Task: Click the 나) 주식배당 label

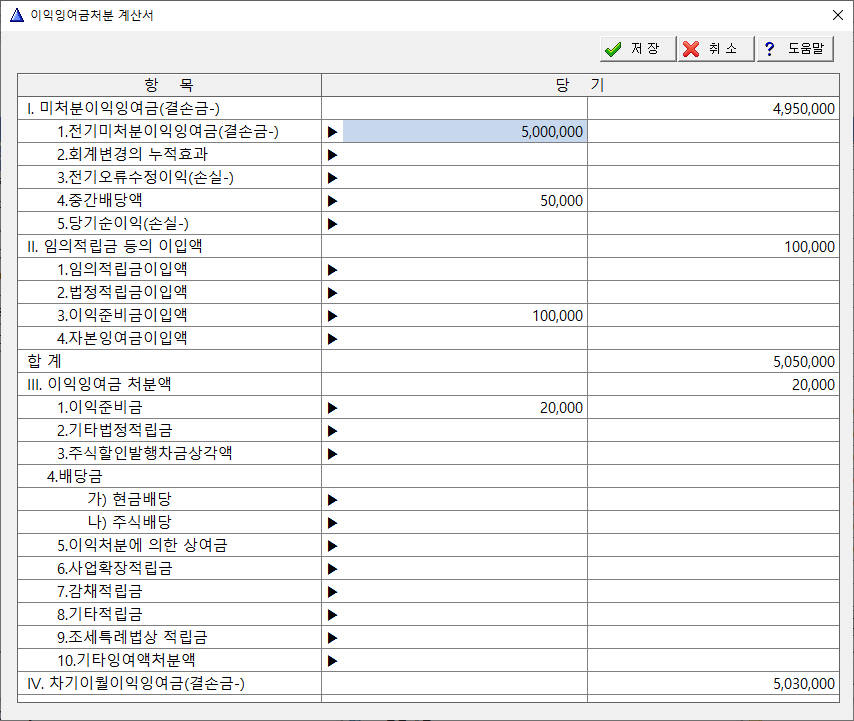Action: (130, 522)
